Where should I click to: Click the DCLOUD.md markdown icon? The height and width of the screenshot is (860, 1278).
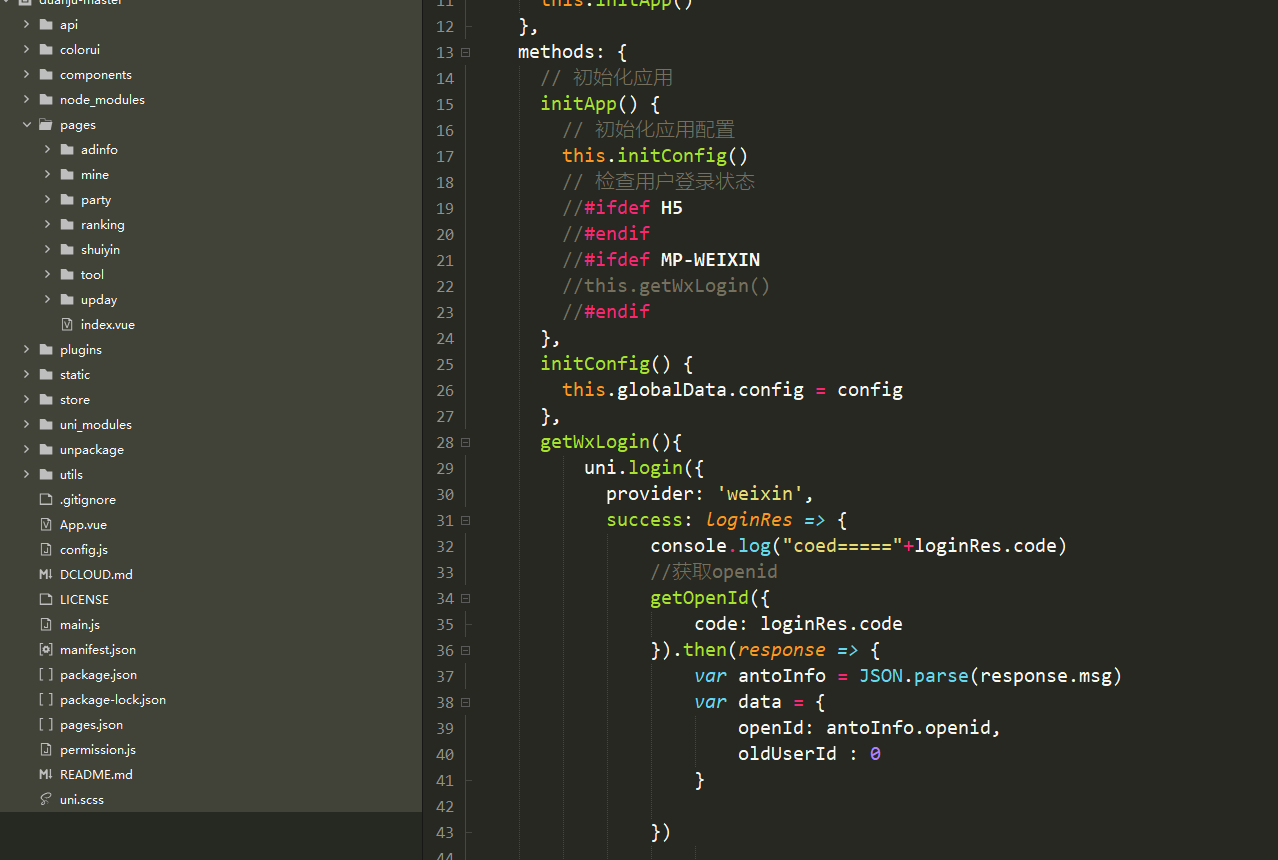(x=46, y=574)
